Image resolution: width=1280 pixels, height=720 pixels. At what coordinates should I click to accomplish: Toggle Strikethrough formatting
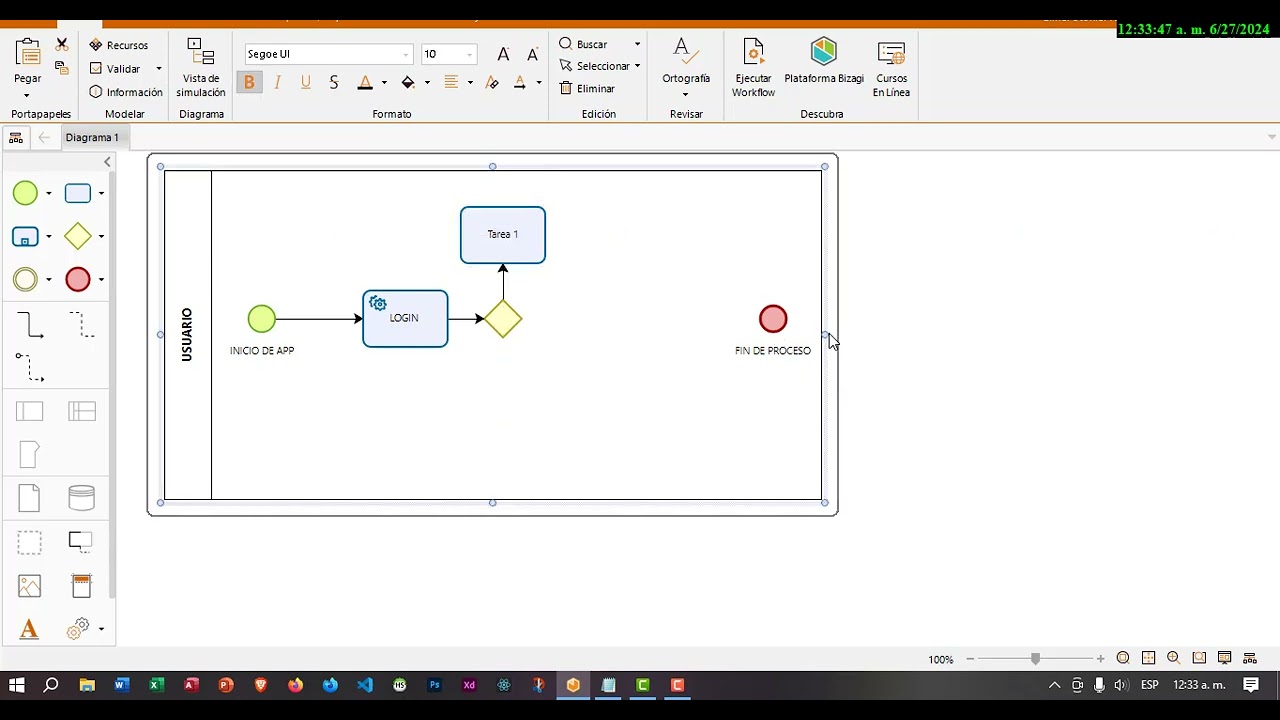[334, 83]
